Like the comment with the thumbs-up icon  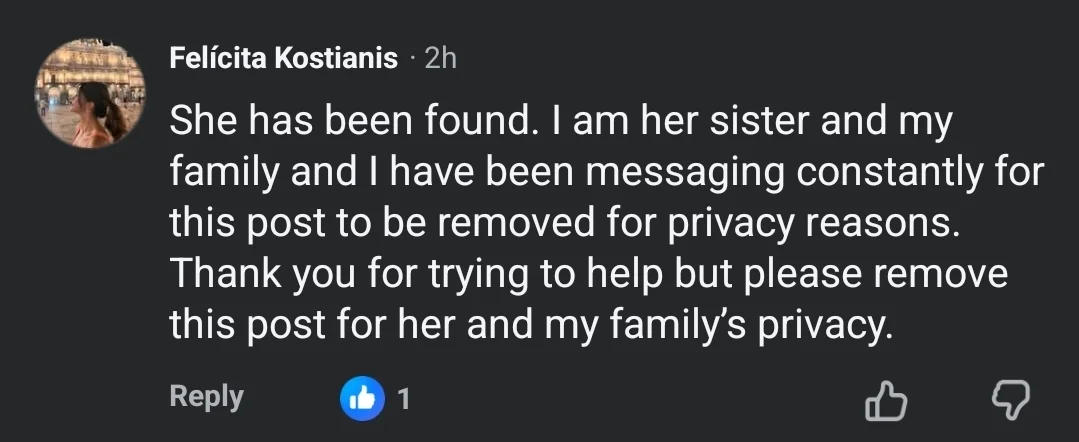click(885, 402)
